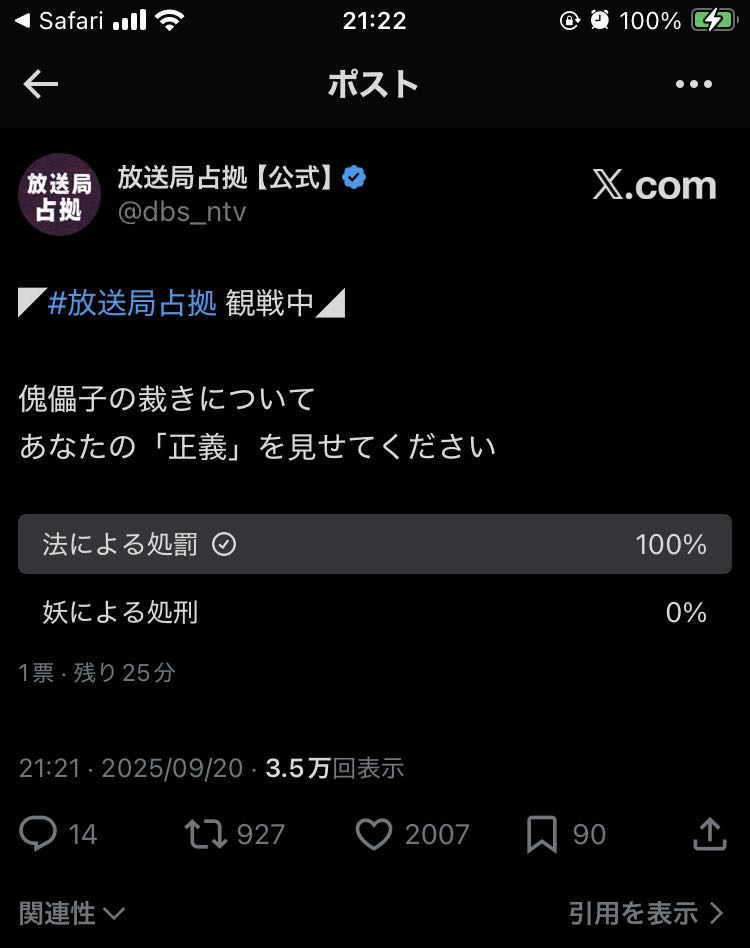750x948 pixels.
Task: Like the post with heart icon
Action: (374, 834)
